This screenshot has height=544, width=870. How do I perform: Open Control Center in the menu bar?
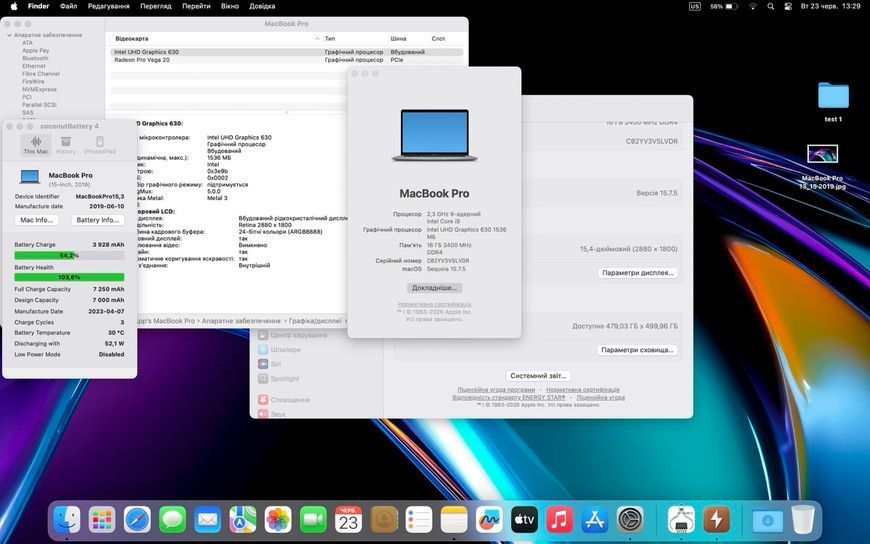coord(788,7)
